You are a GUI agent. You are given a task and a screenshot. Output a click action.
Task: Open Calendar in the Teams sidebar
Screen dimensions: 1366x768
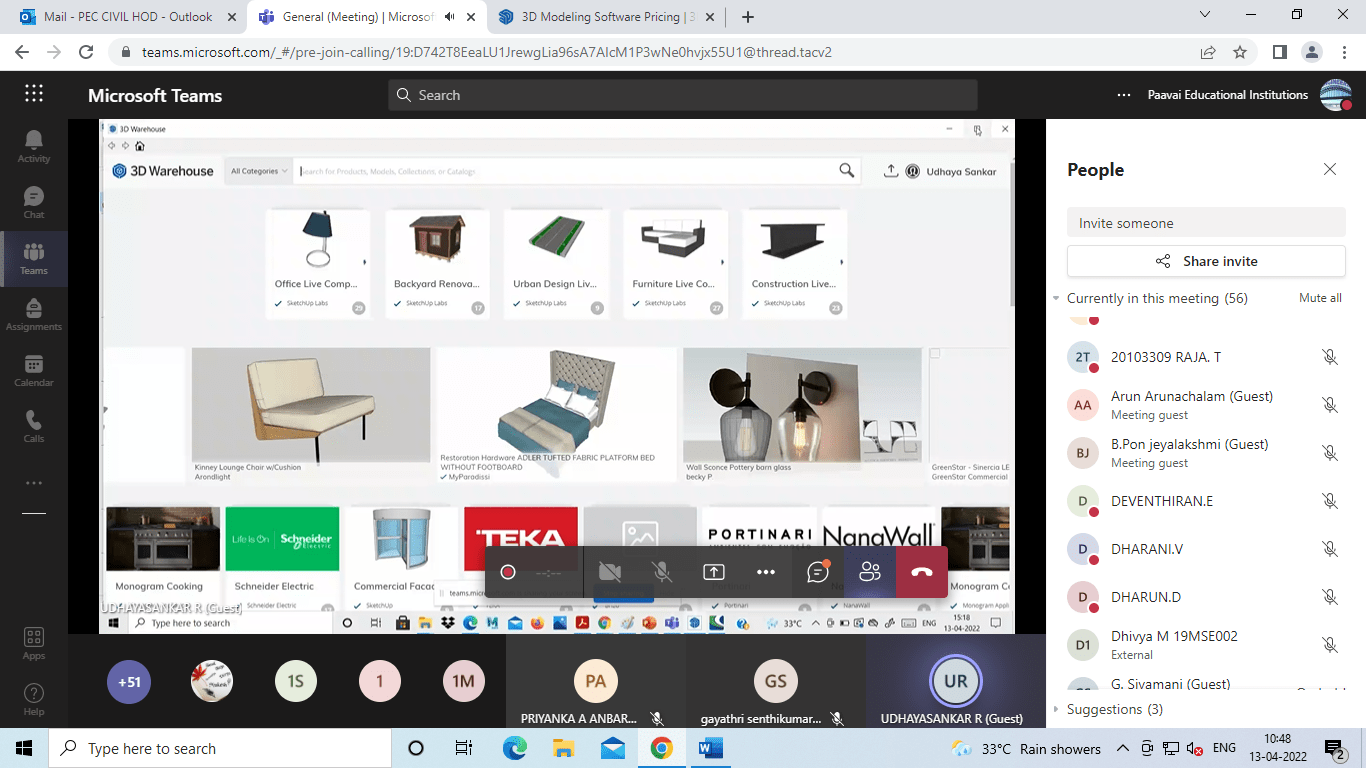pyautogui.click(x=34, y=370)
